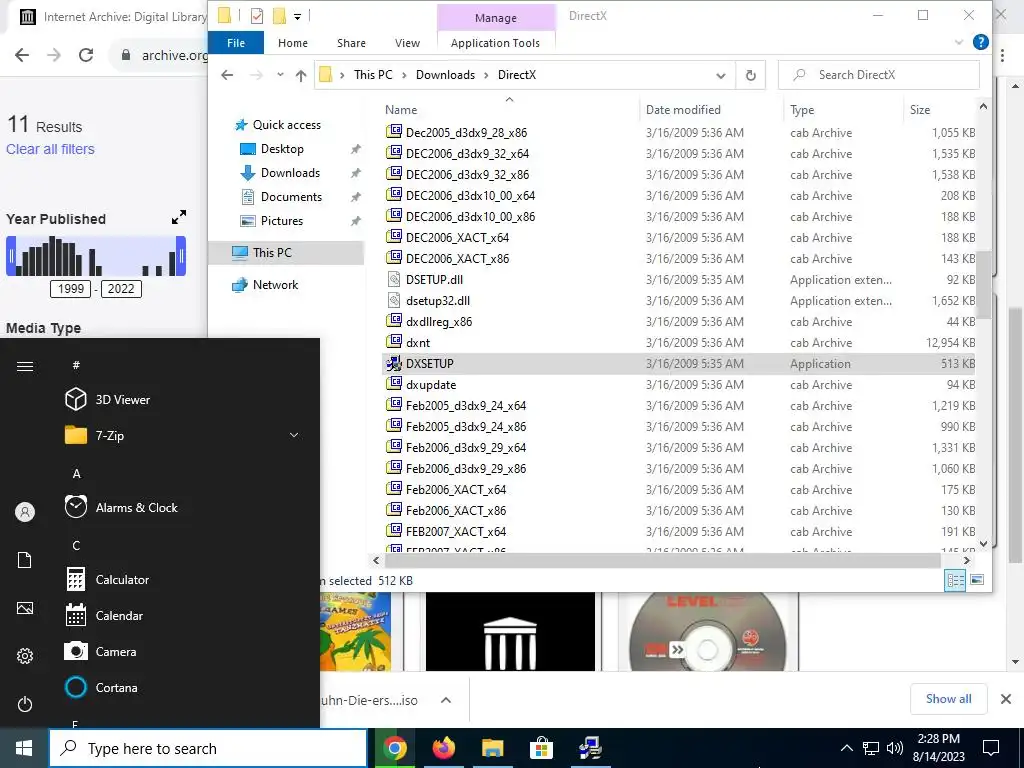Click the Manage contextual tab
Screen dimensions: 1024x768
(x=496, y=18)
